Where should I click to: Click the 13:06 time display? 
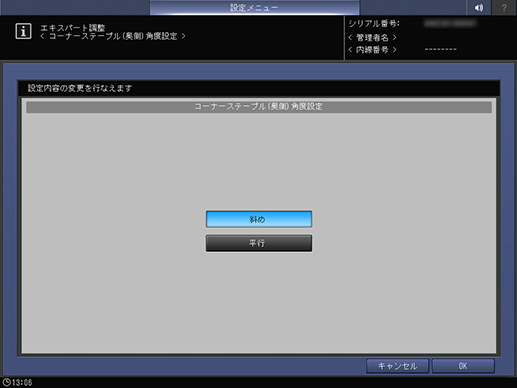click(x=22, y=382)
